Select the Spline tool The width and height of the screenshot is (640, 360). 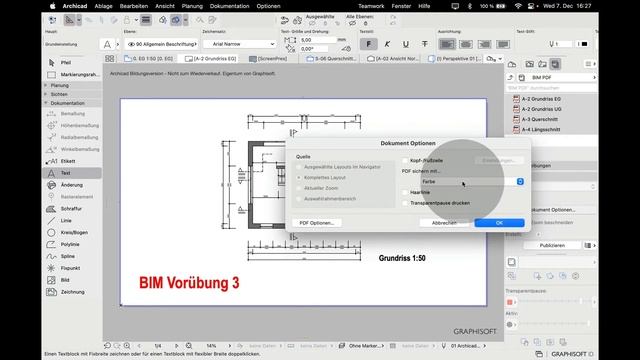(72, 256)
